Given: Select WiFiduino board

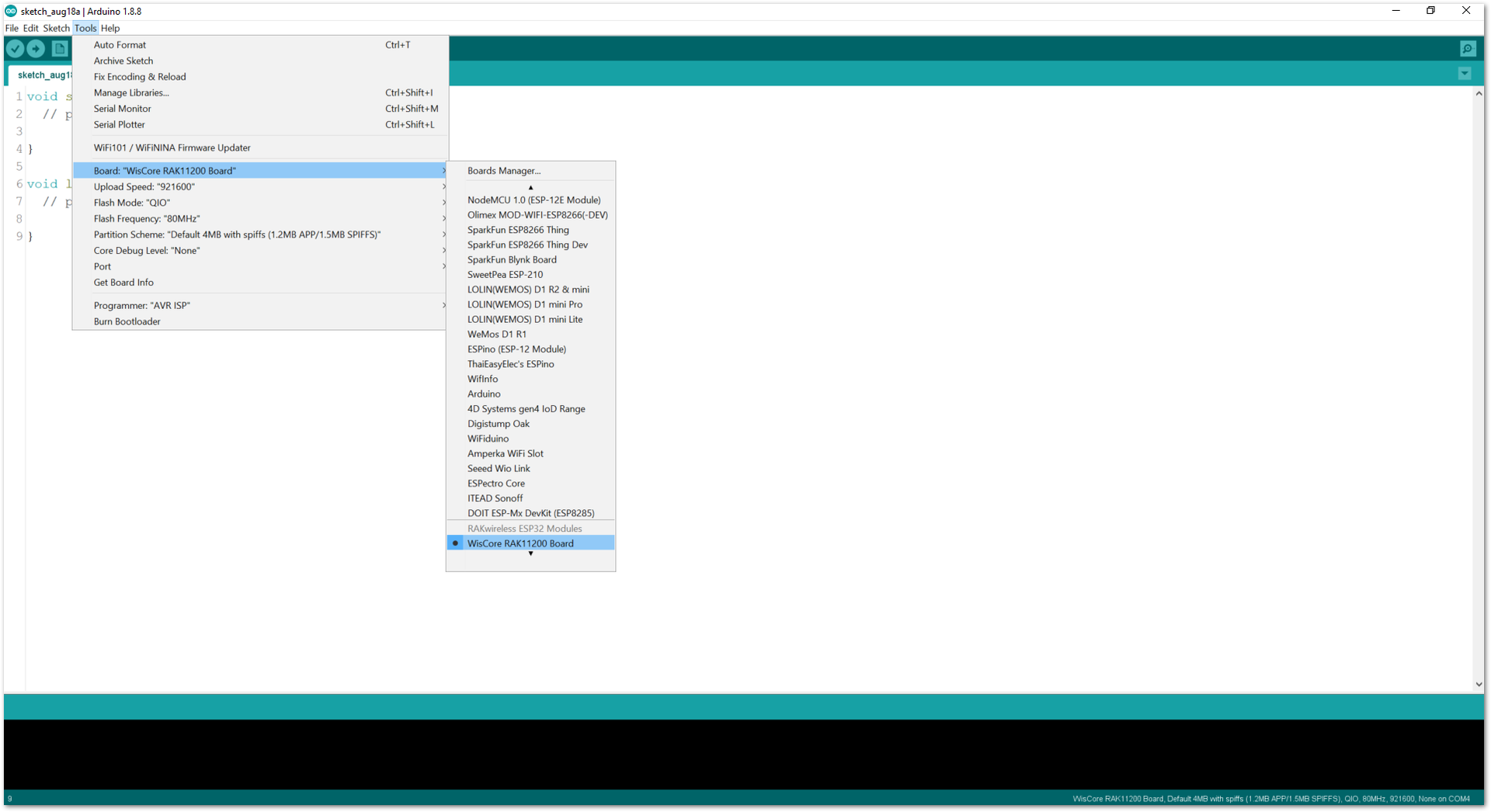Looking at the screenshot, I should (x=530, y=439).
